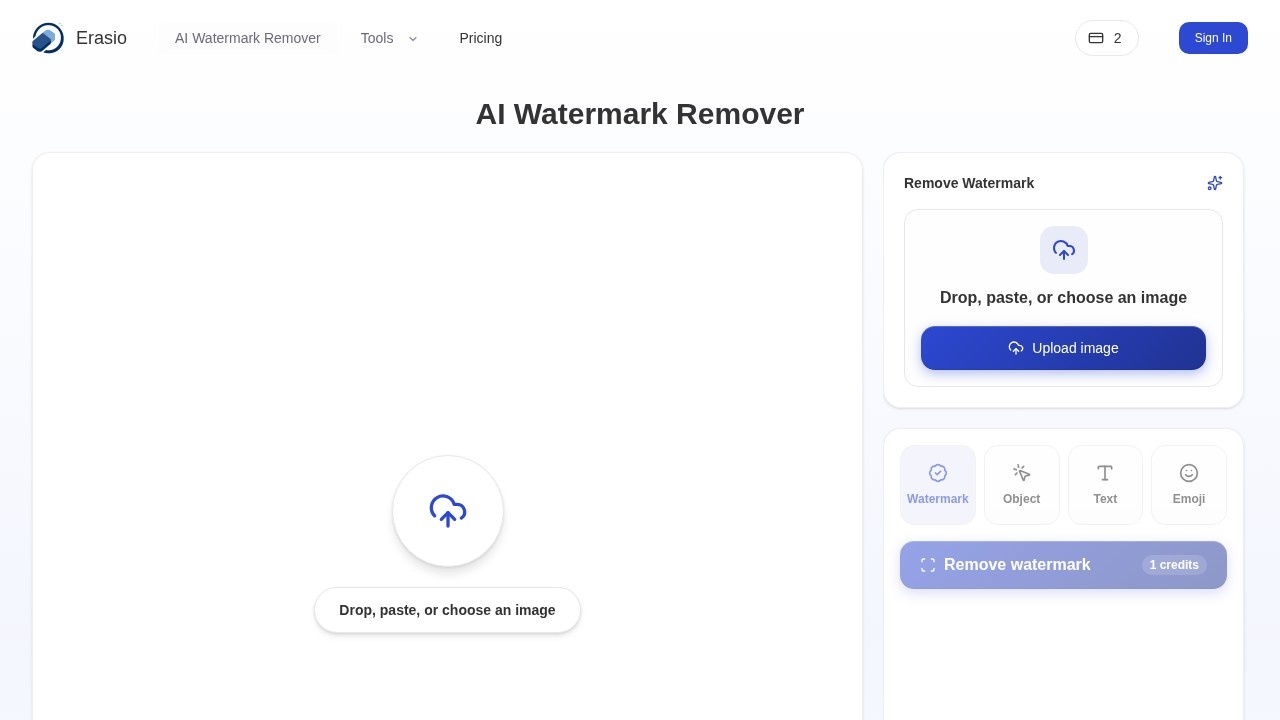Expand the Tools dropdown menu
Viewport: 1280px width, 720px height.
(389, 38)
